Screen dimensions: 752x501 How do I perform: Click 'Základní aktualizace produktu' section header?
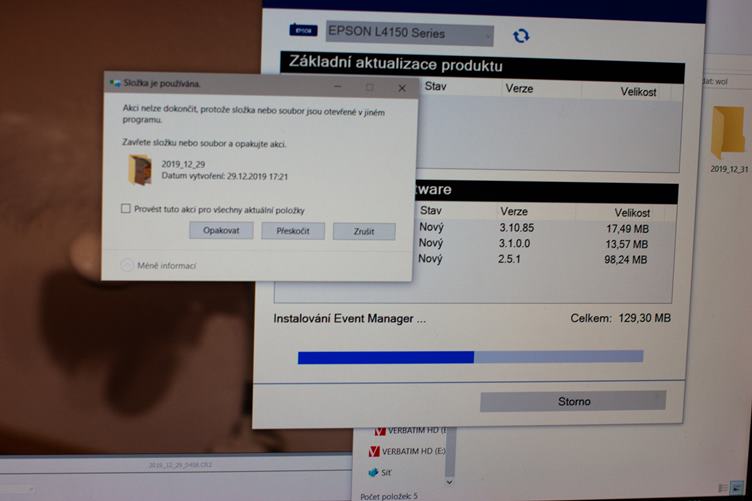pos(396,64)
